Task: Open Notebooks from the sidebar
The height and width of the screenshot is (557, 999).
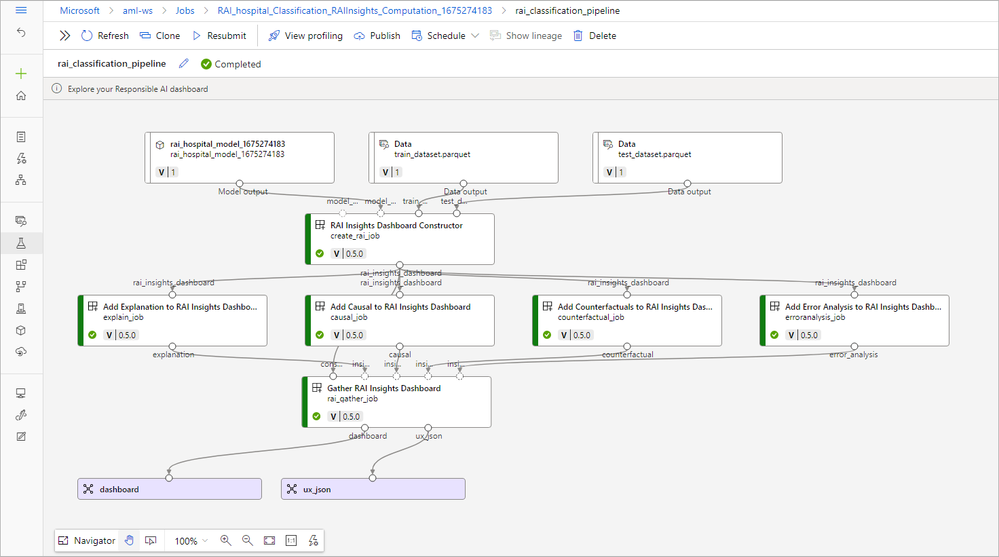Action: click(x=21, y=137)
